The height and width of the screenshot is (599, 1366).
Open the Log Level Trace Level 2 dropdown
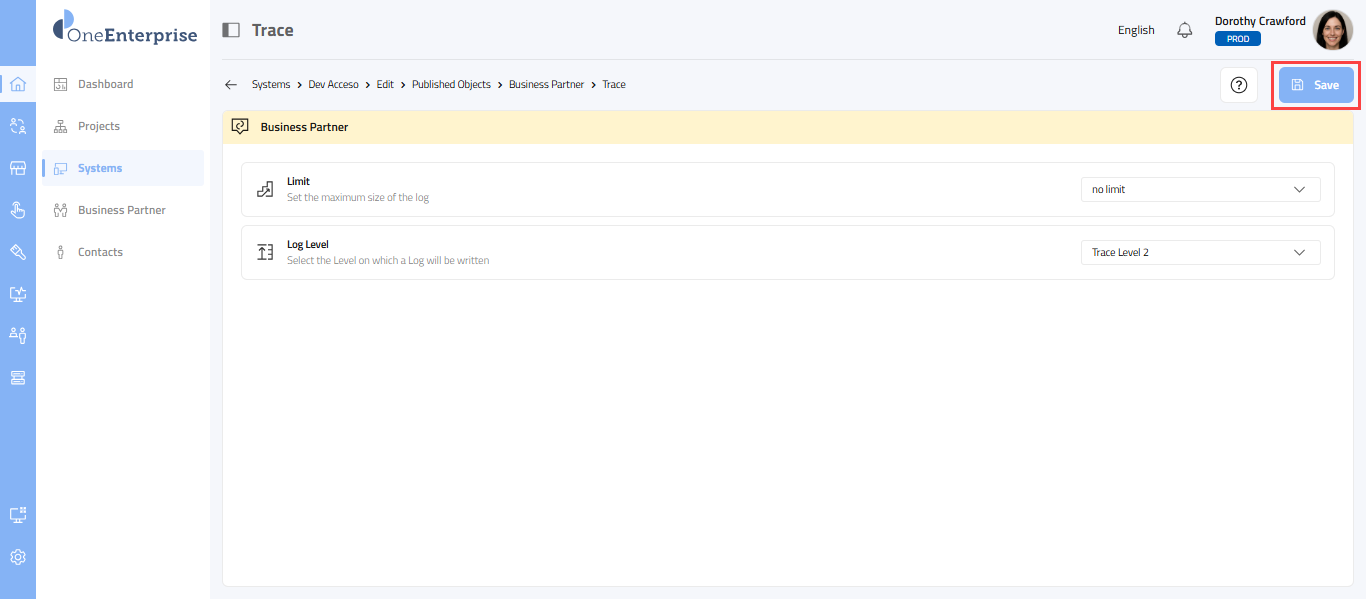[x=1200, y=253]
